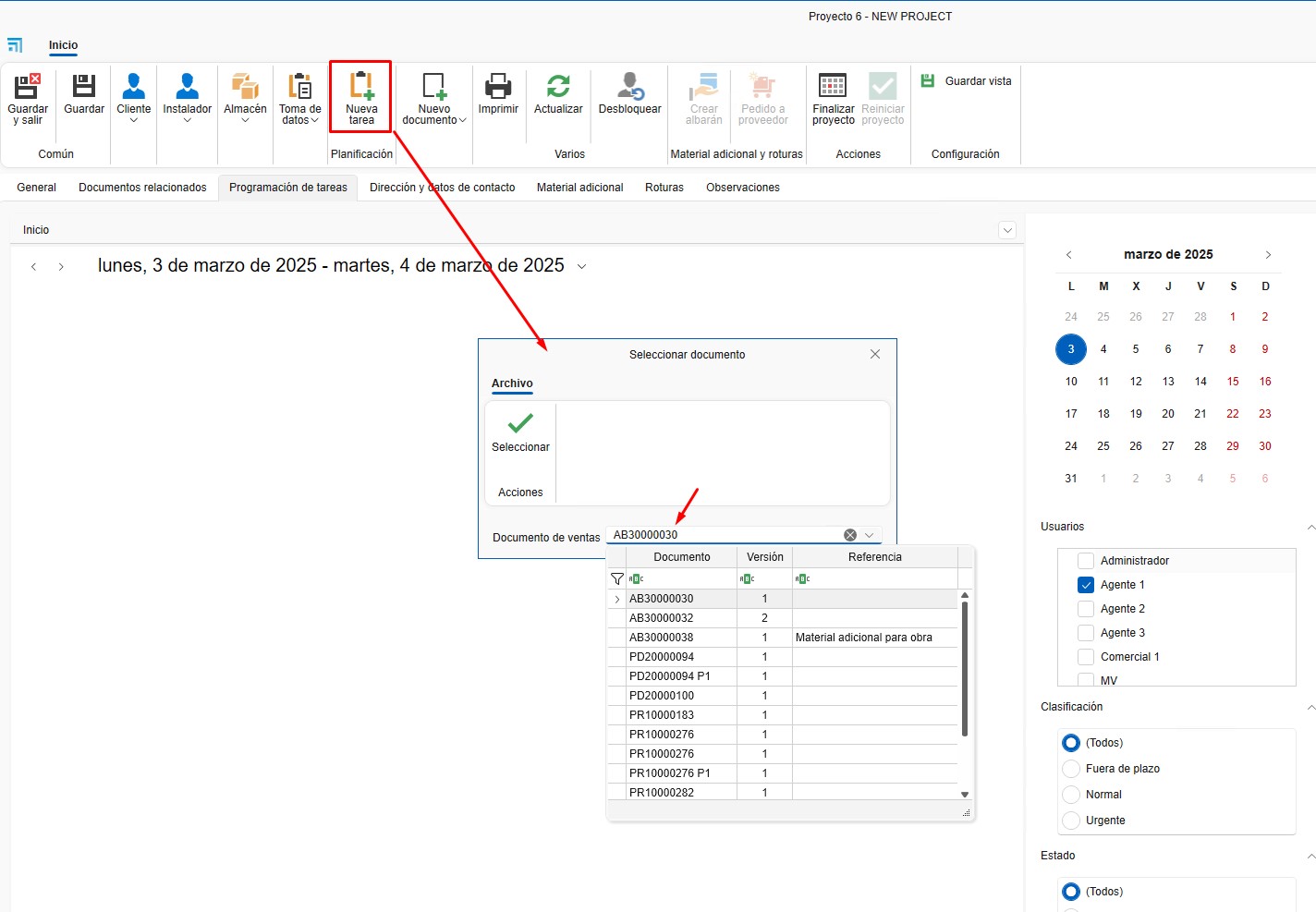Click the Pedido a proveedor icon
This screenshot has height=912, width=1316.
pos(762,86)
